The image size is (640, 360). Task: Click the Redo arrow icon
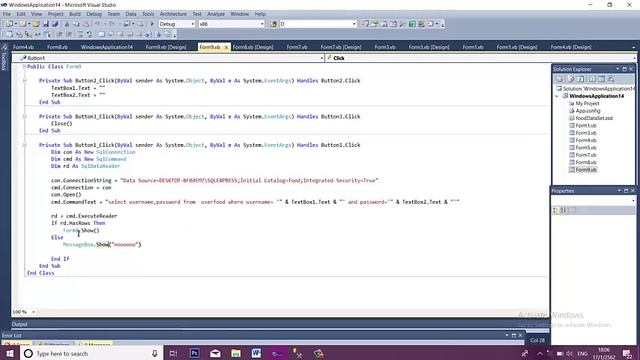coord(111,24)
